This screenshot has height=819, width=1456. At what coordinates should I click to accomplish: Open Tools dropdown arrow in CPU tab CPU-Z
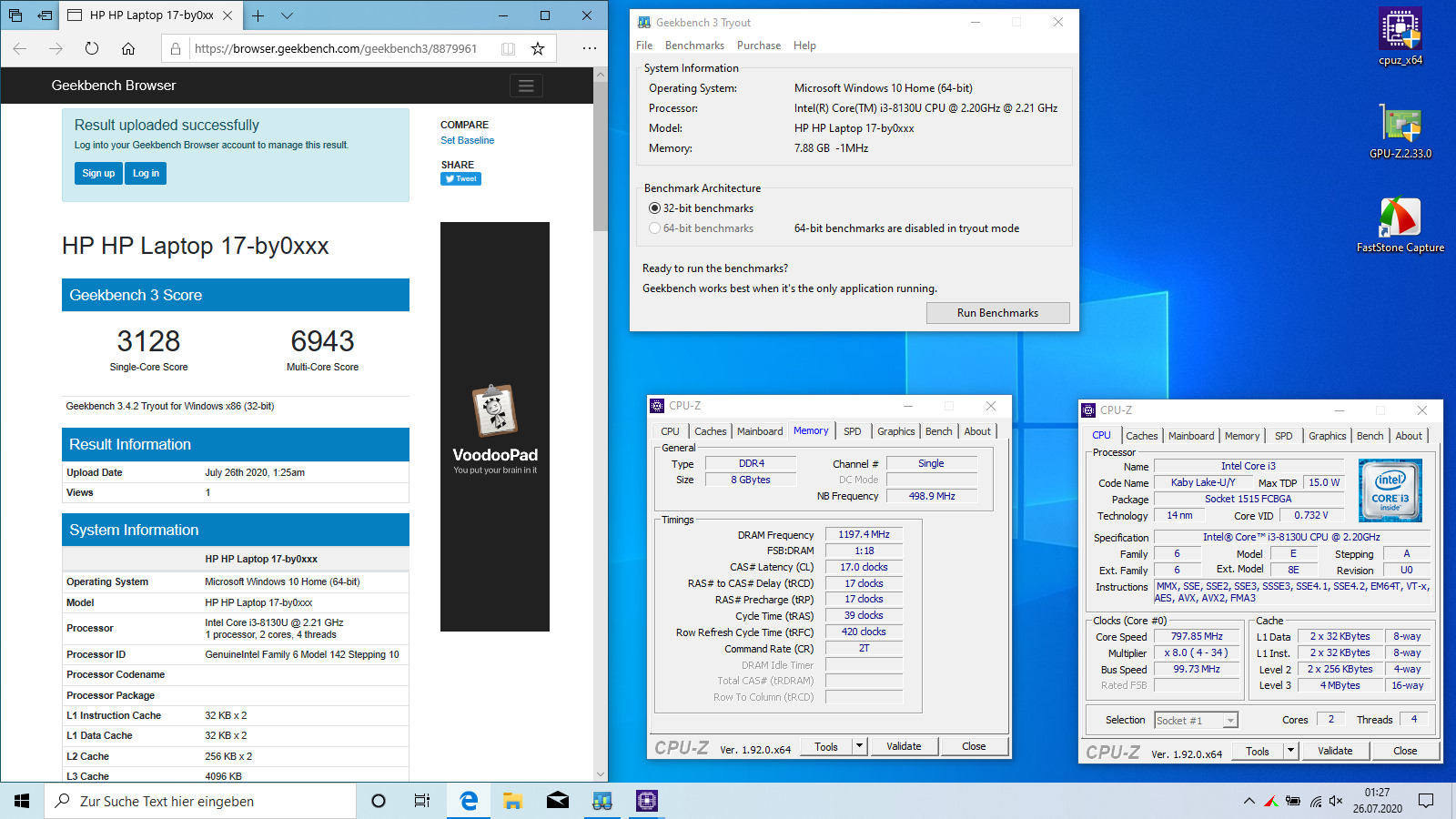pos(1290,751)
